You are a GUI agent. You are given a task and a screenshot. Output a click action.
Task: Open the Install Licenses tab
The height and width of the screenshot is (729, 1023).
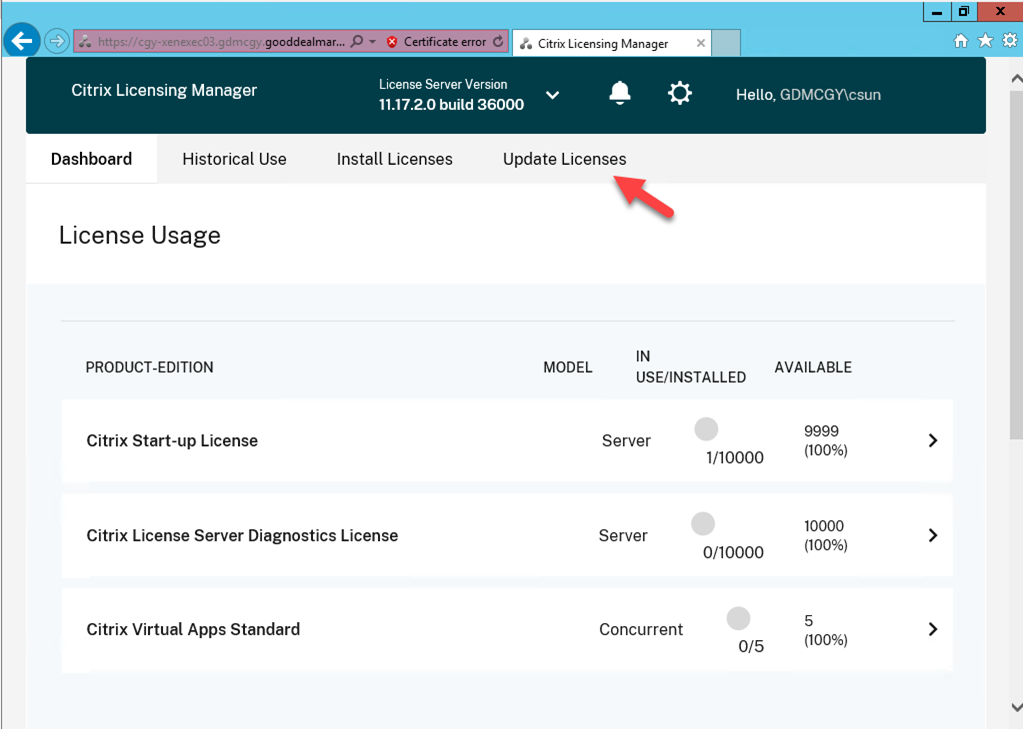394,159
